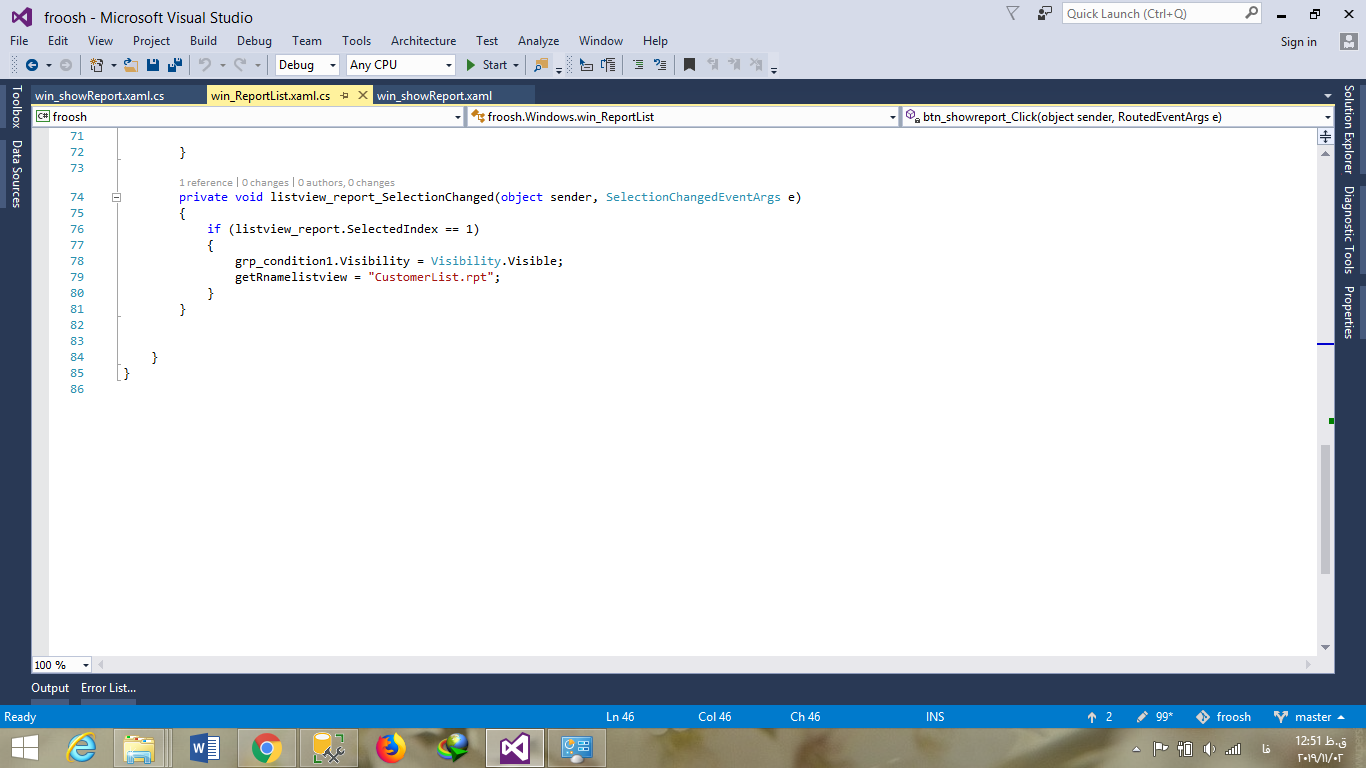Screen dimensions: 1366x768
Task: Toggle the pin on win_ReportList.xaml.cs tab
Action: (x=344, y=96)
